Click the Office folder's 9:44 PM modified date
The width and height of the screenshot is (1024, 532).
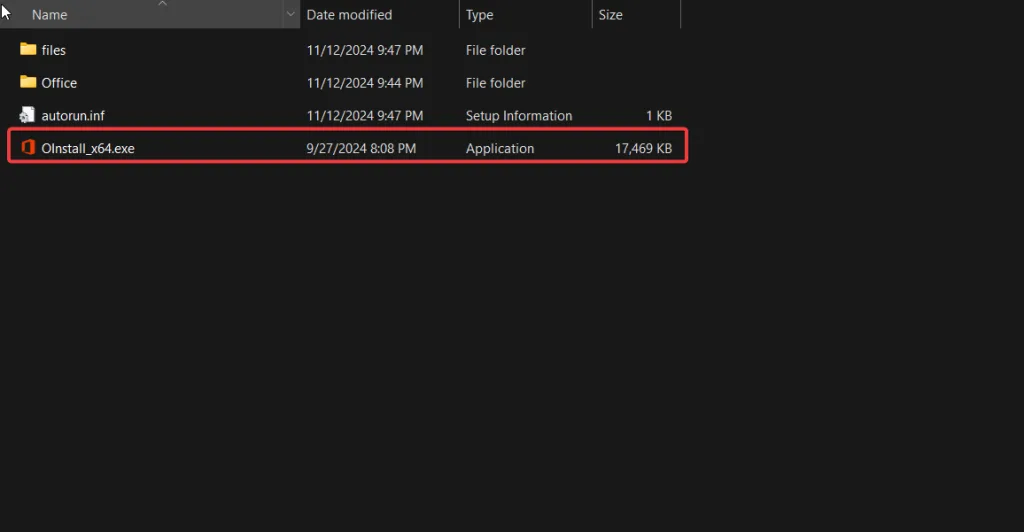365,83
